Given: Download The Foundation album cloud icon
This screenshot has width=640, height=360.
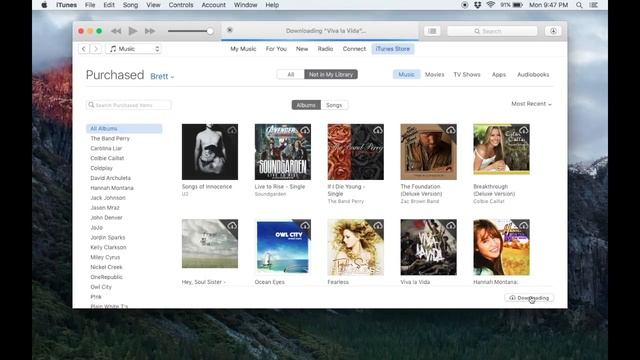Looking at the screenshot, I should (x=451, y=131).
